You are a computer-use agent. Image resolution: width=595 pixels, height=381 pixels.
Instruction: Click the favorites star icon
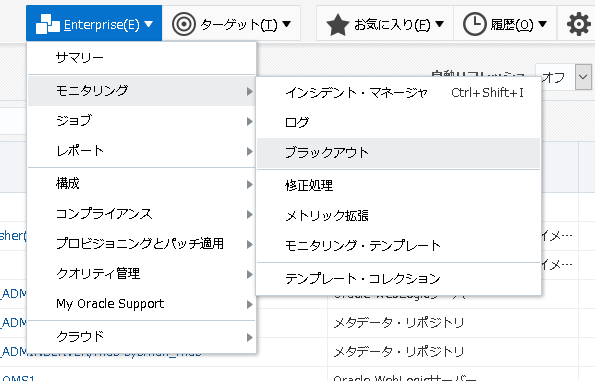click(x=337, y=25)
